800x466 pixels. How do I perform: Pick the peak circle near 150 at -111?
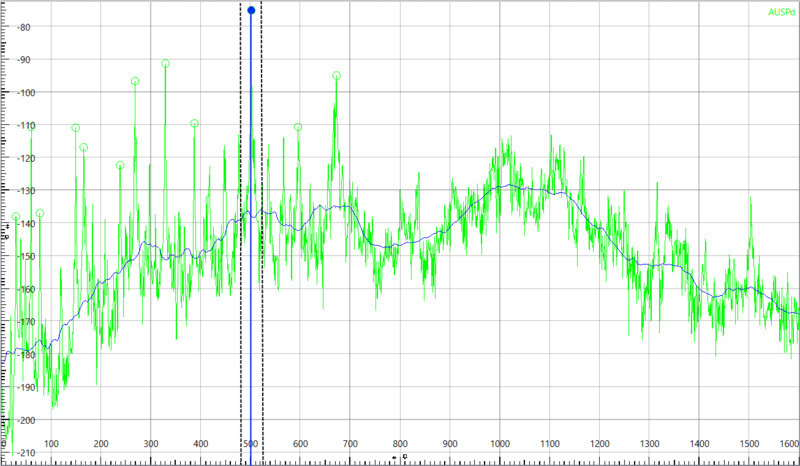(76, 128)
